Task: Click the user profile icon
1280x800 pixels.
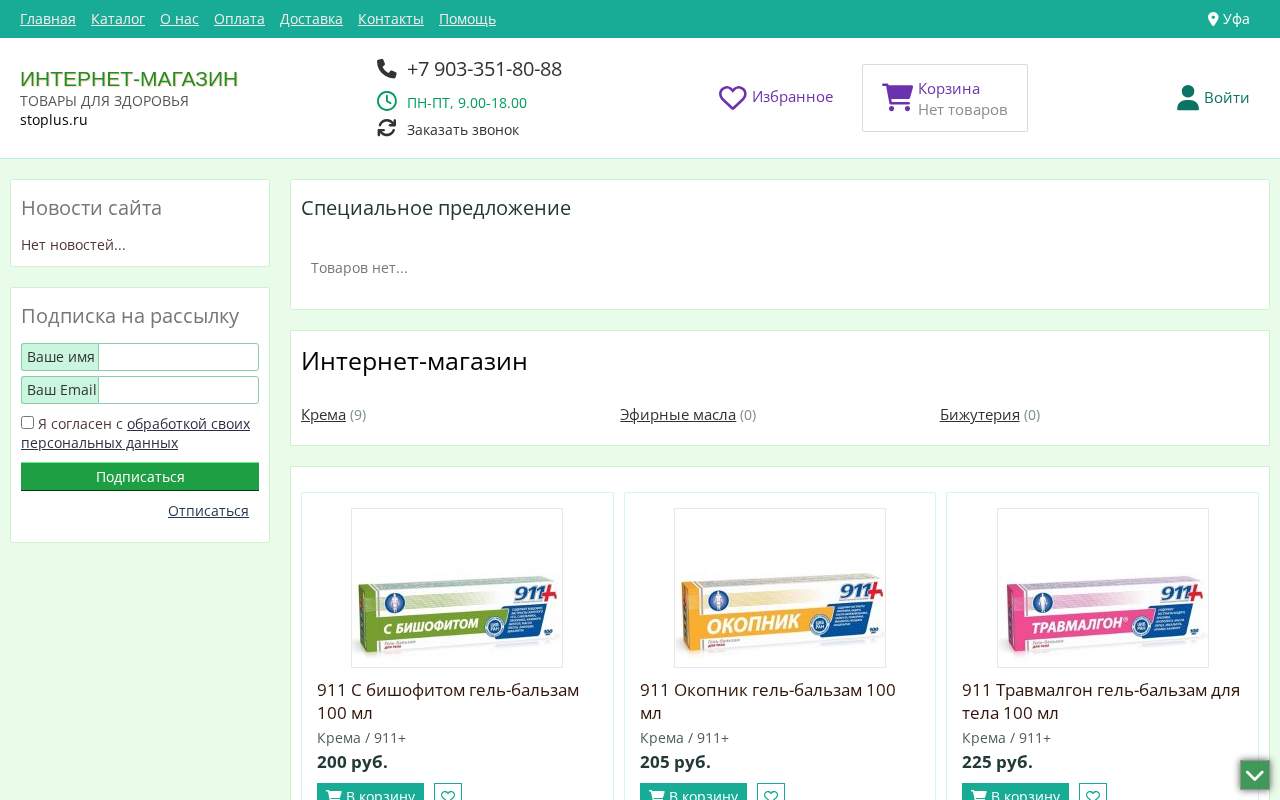Action: (x=1188, y=97)
